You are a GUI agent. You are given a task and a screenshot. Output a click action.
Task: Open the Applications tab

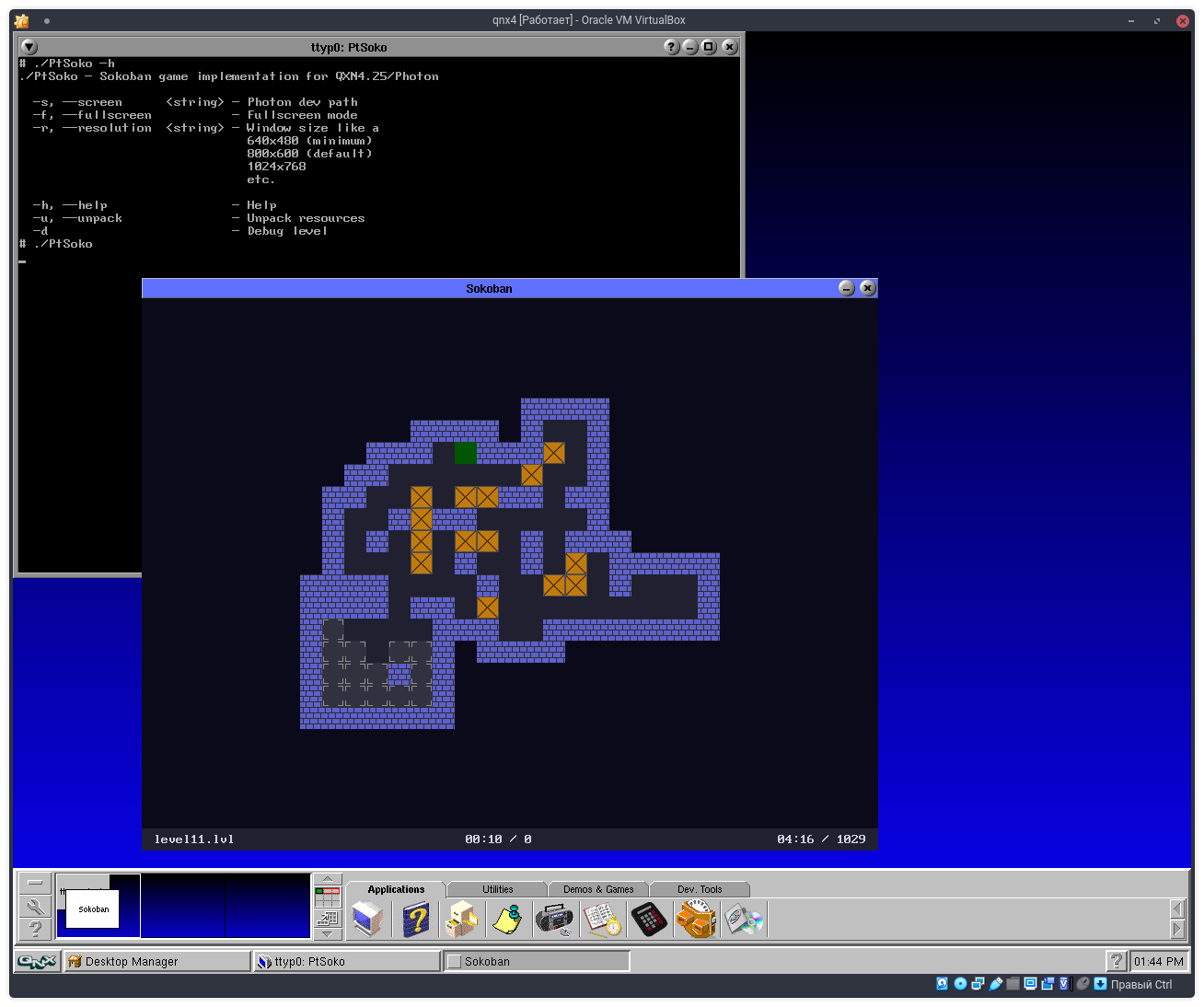pos(396,889)
